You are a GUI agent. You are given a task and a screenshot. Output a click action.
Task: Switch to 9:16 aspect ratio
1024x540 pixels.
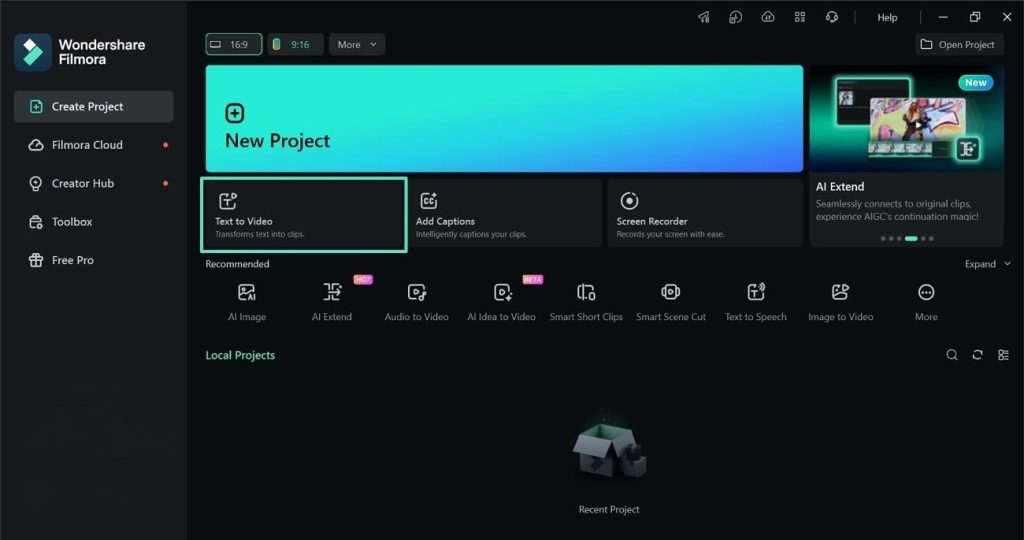click(295, 44)
